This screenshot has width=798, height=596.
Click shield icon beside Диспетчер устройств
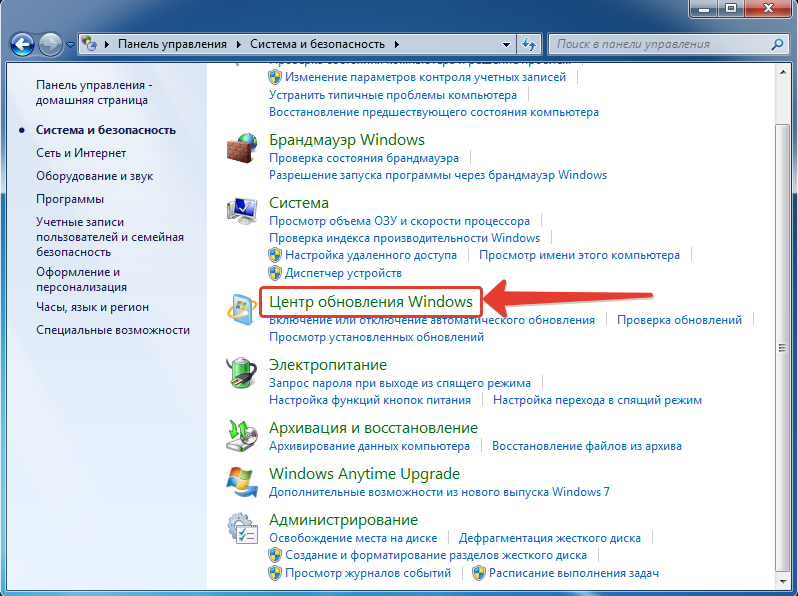[x=275, y=273]
